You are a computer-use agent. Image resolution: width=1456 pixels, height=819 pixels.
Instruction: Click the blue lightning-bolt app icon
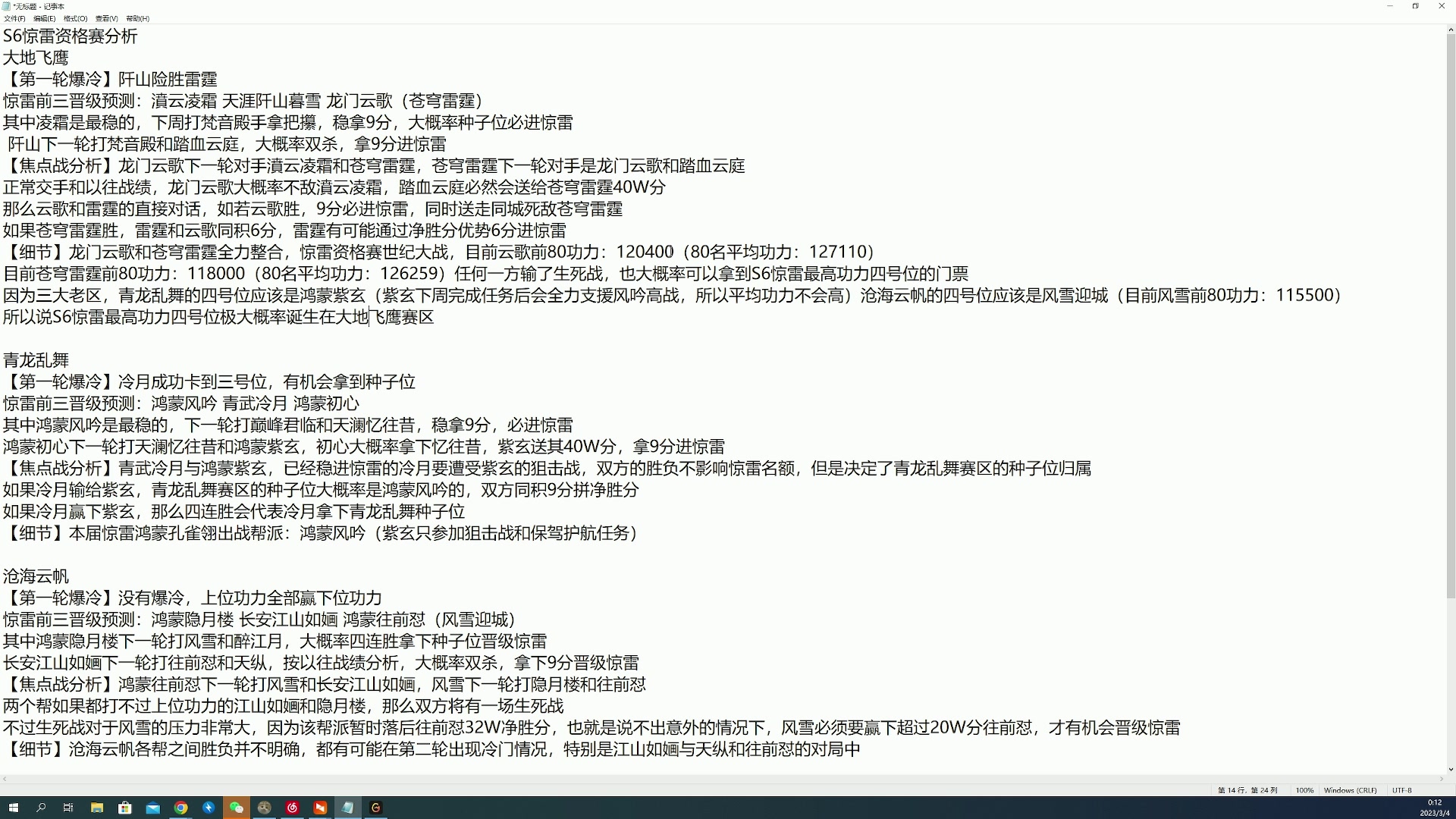click(209, 808)
